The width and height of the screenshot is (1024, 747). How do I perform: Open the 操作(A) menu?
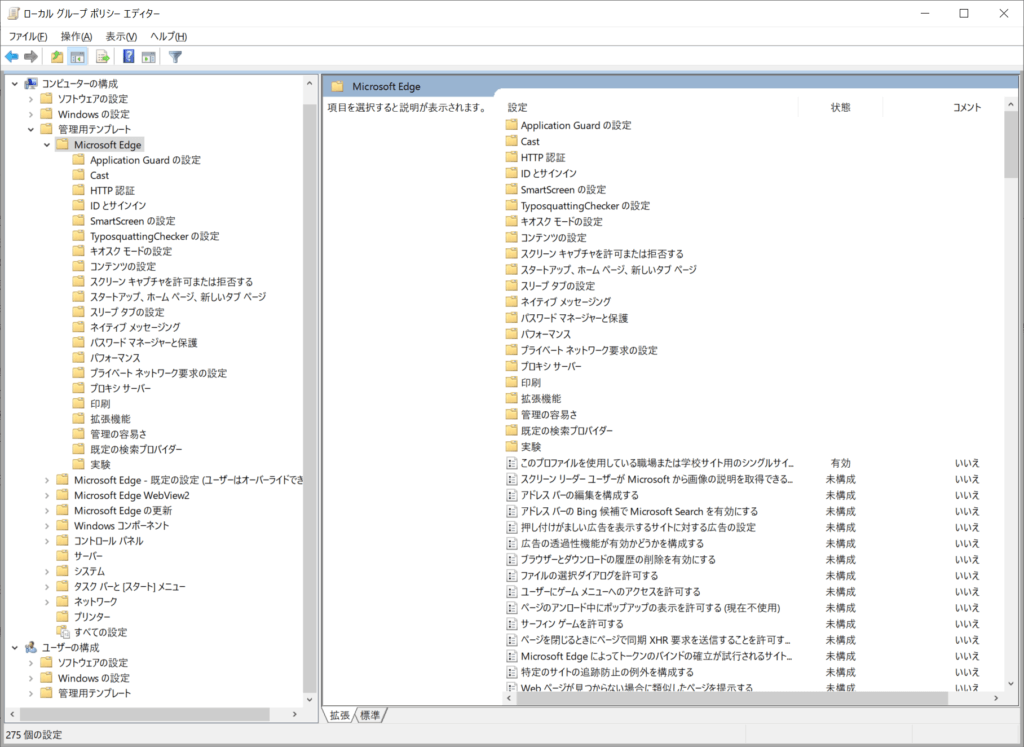[76, 37]
